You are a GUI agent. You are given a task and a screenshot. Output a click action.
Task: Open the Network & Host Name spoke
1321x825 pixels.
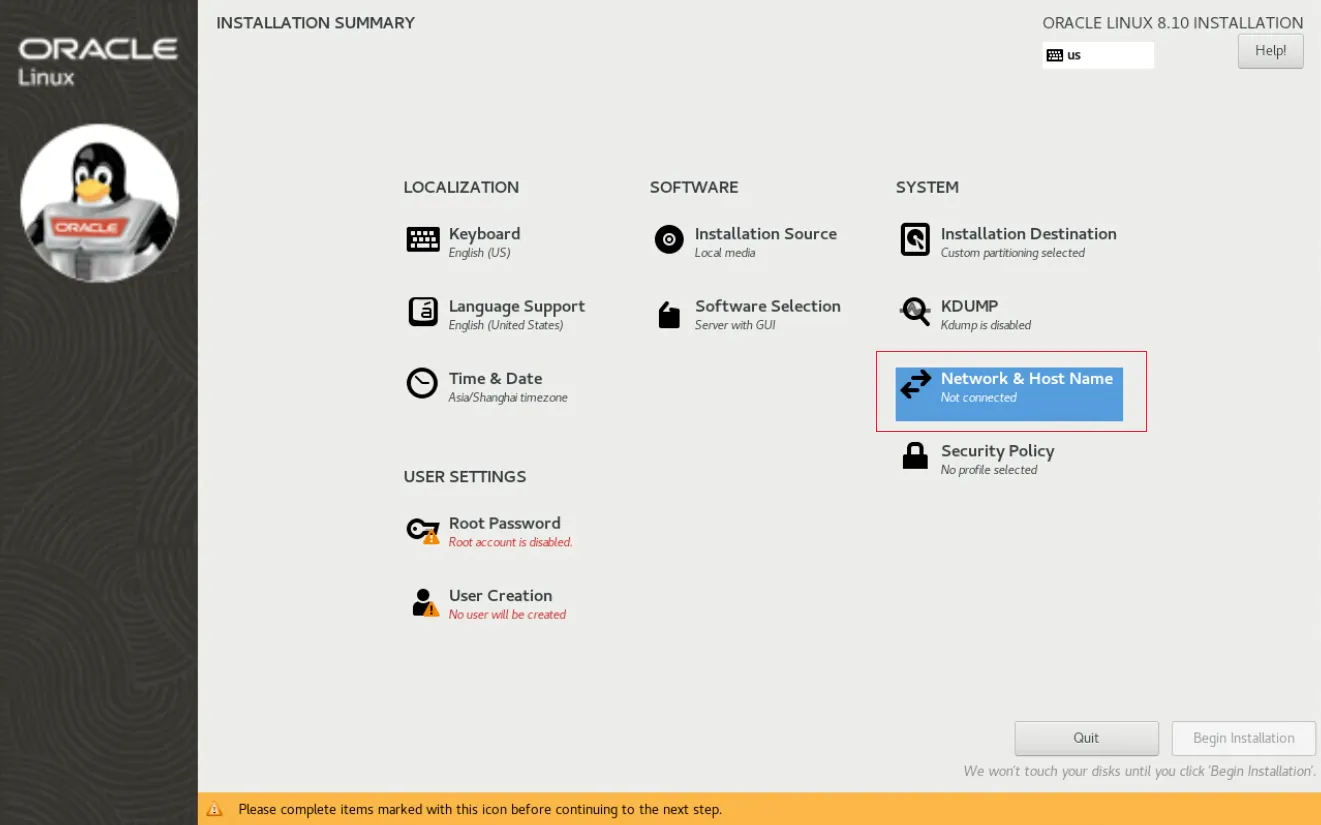coord(1026,379)
